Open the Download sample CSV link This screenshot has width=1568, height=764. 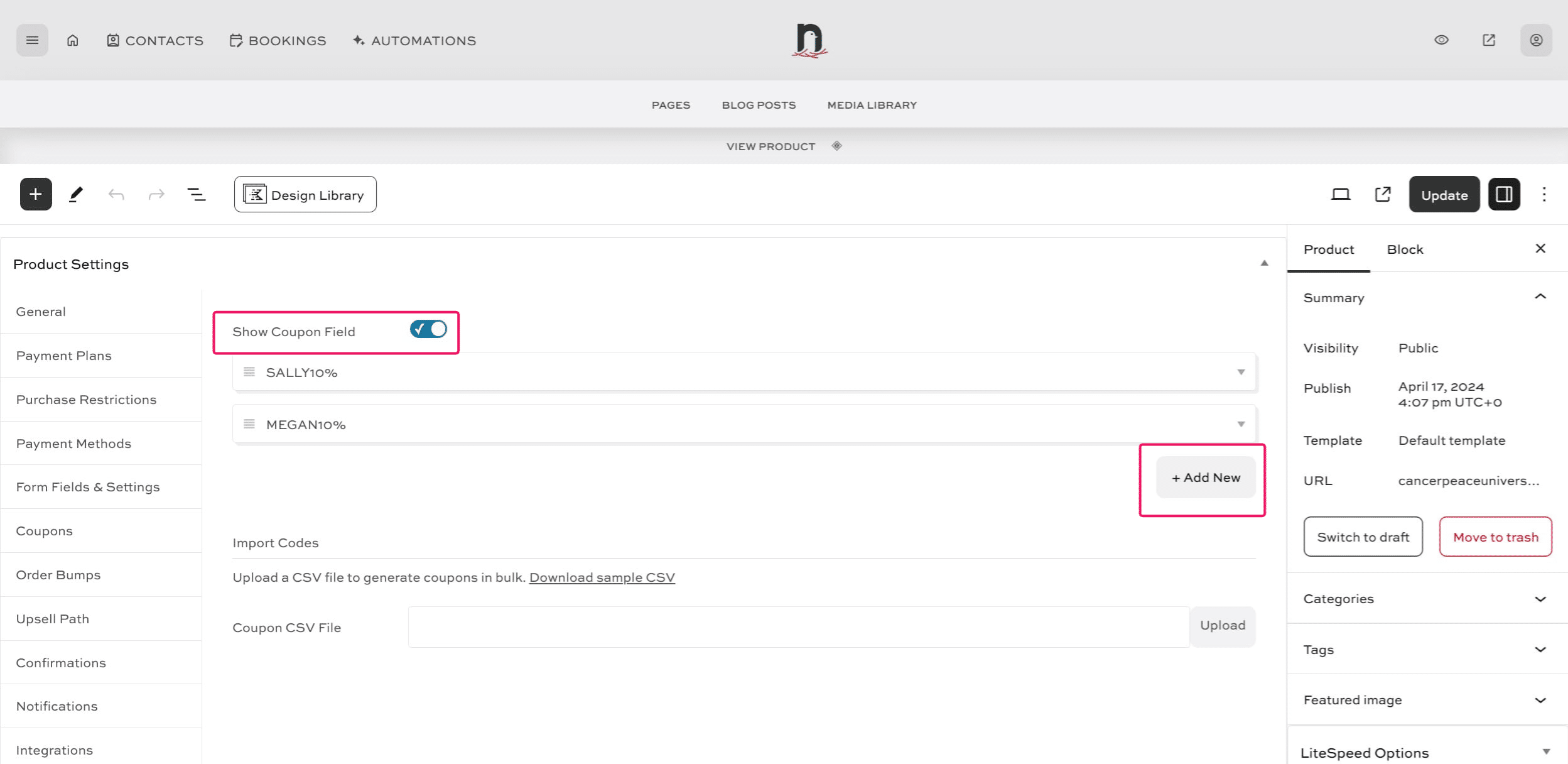[x=602, y=577]
